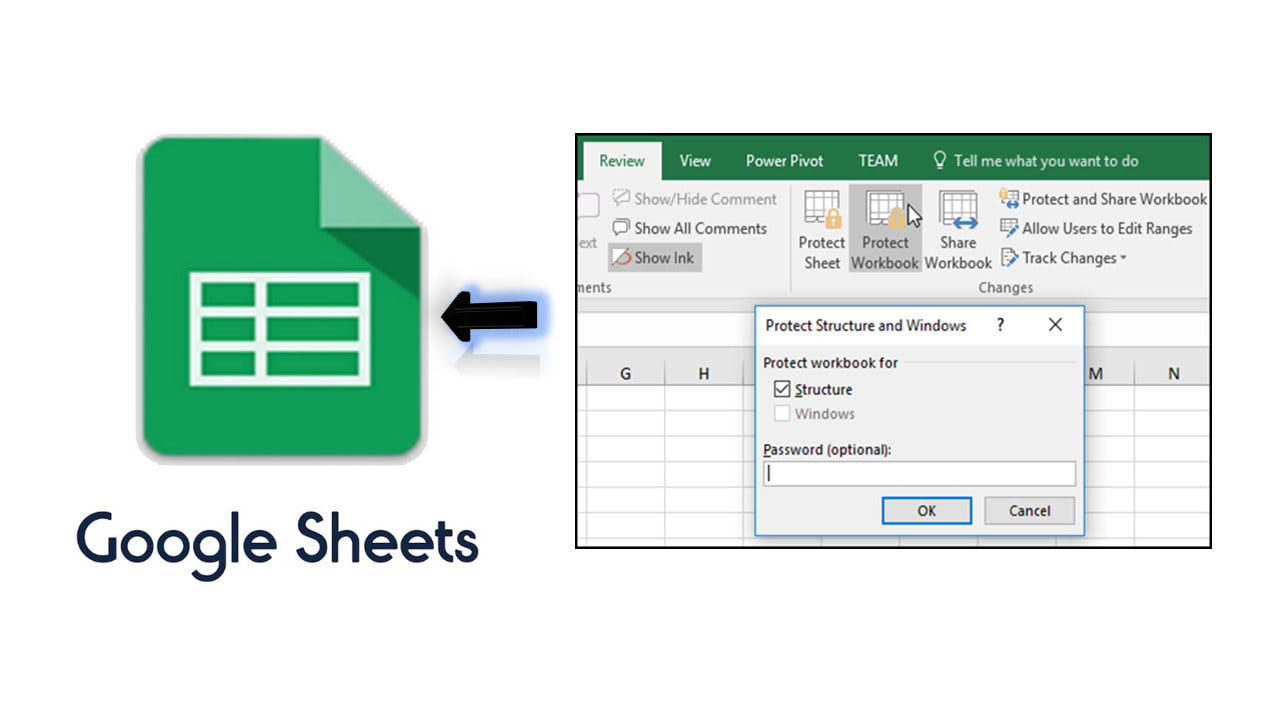Open the Power Pivot tab
This screenshot has width=1280, height=720.
785,161
